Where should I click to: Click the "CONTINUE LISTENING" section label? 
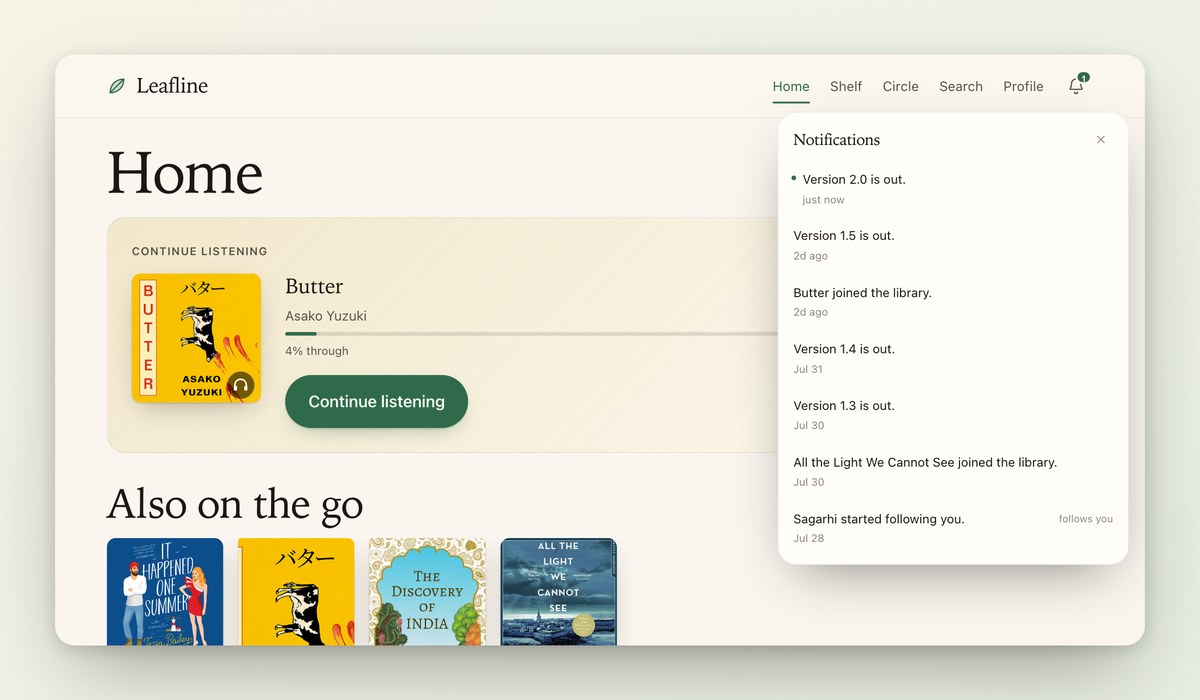(x=200, y=251)
